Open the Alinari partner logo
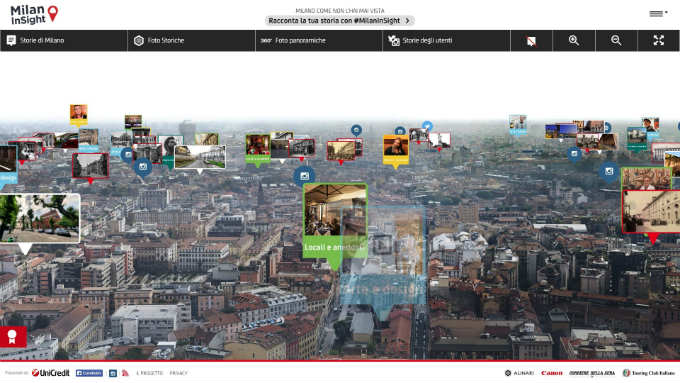 click(x=519, y=373)
